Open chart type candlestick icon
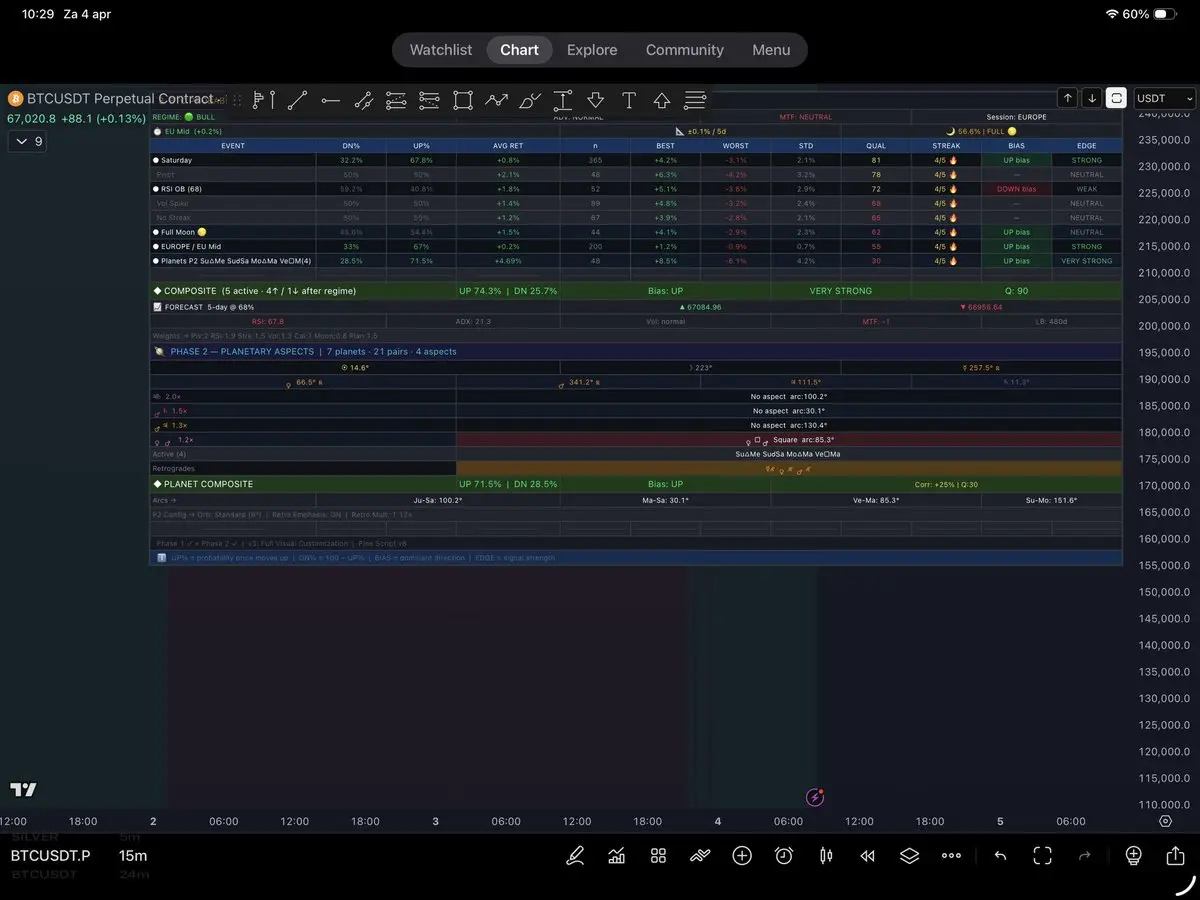 click(826, 856)
